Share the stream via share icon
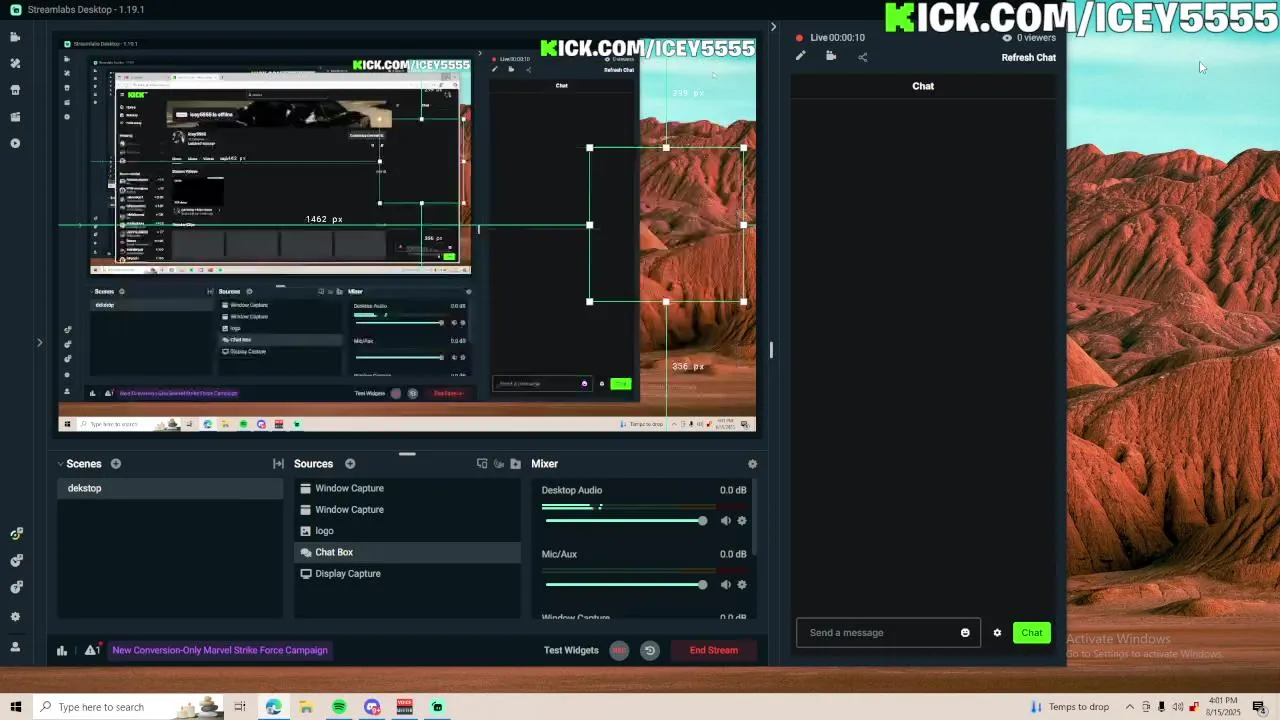The width and height of the screenshot is (1280, 720). pos(863,57)
